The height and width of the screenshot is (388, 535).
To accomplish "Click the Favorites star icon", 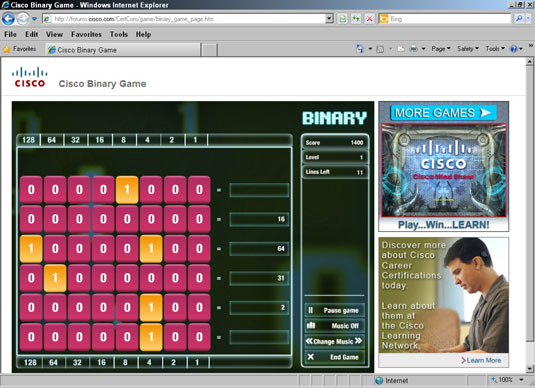I will (6, 49).
